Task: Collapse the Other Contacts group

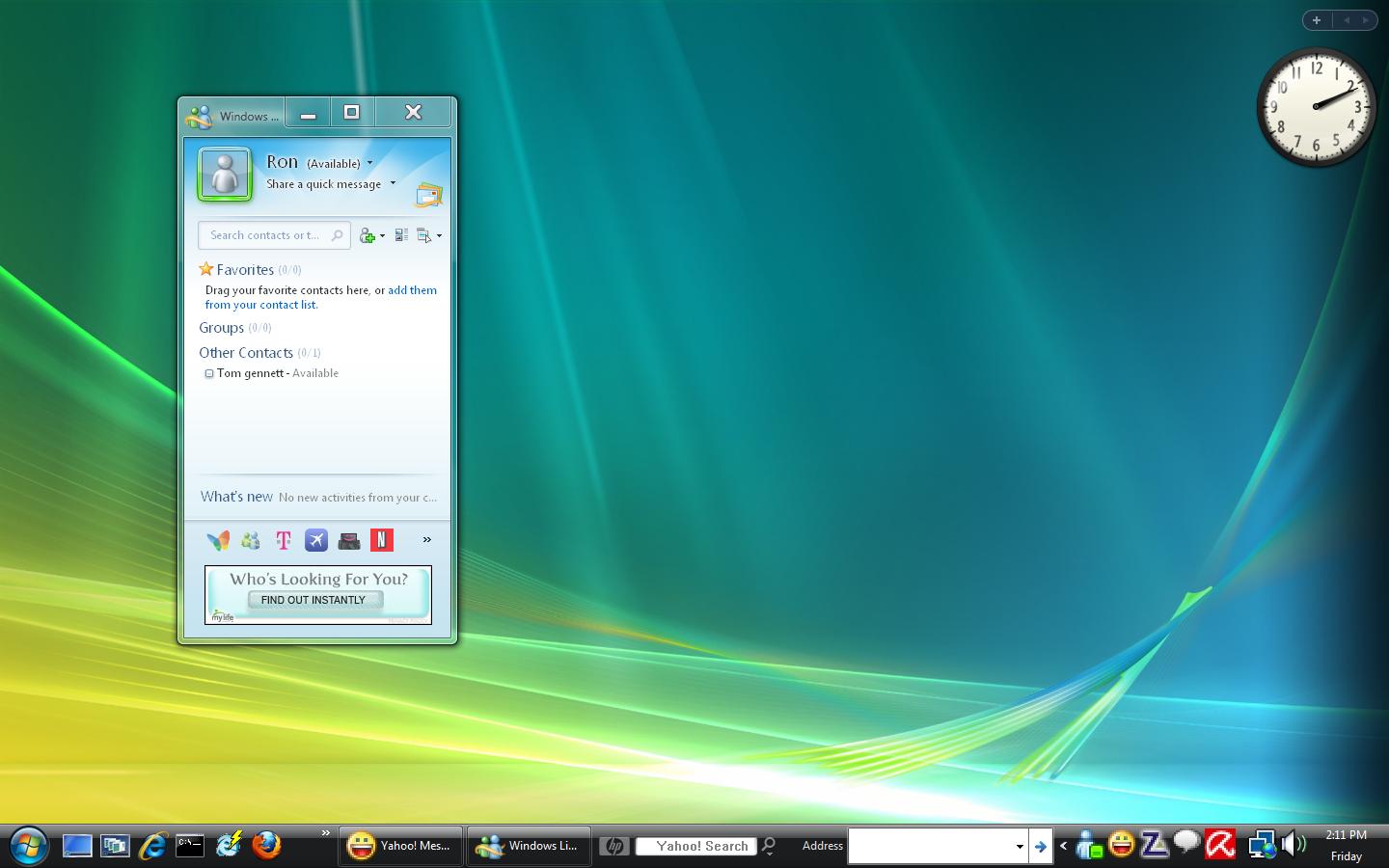Action: point(246,353)
